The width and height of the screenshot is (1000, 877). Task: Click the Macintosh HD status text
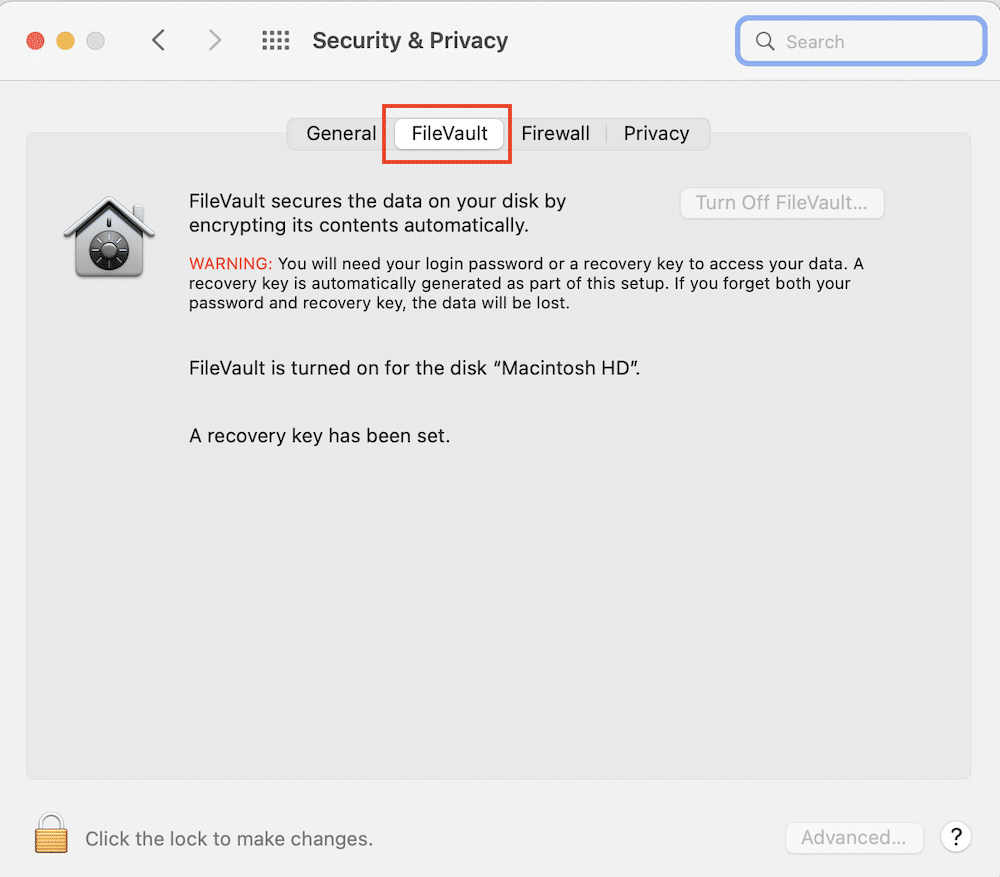click(x=413, y=367)
